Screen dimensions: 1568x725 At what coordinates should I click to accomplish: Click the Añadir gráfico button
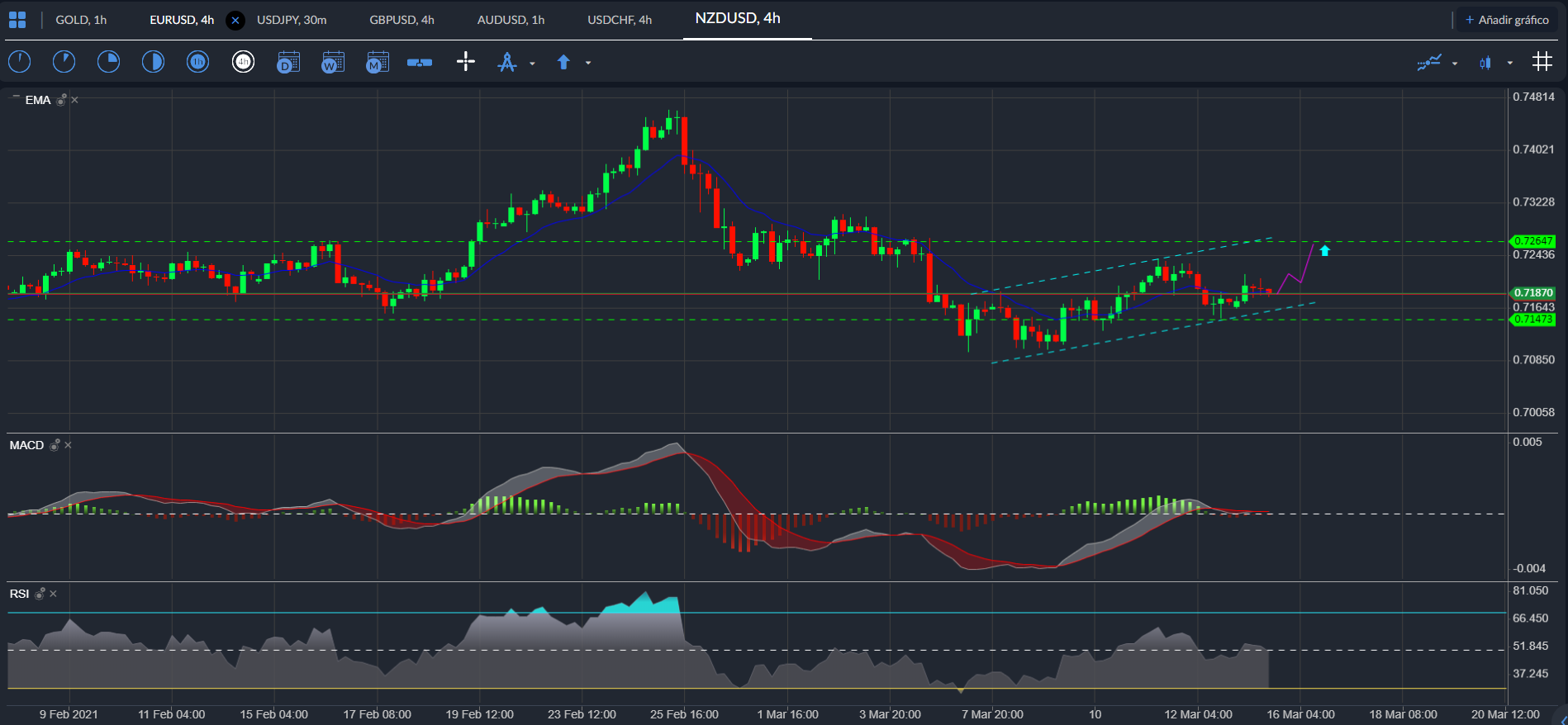[1507, 20]
